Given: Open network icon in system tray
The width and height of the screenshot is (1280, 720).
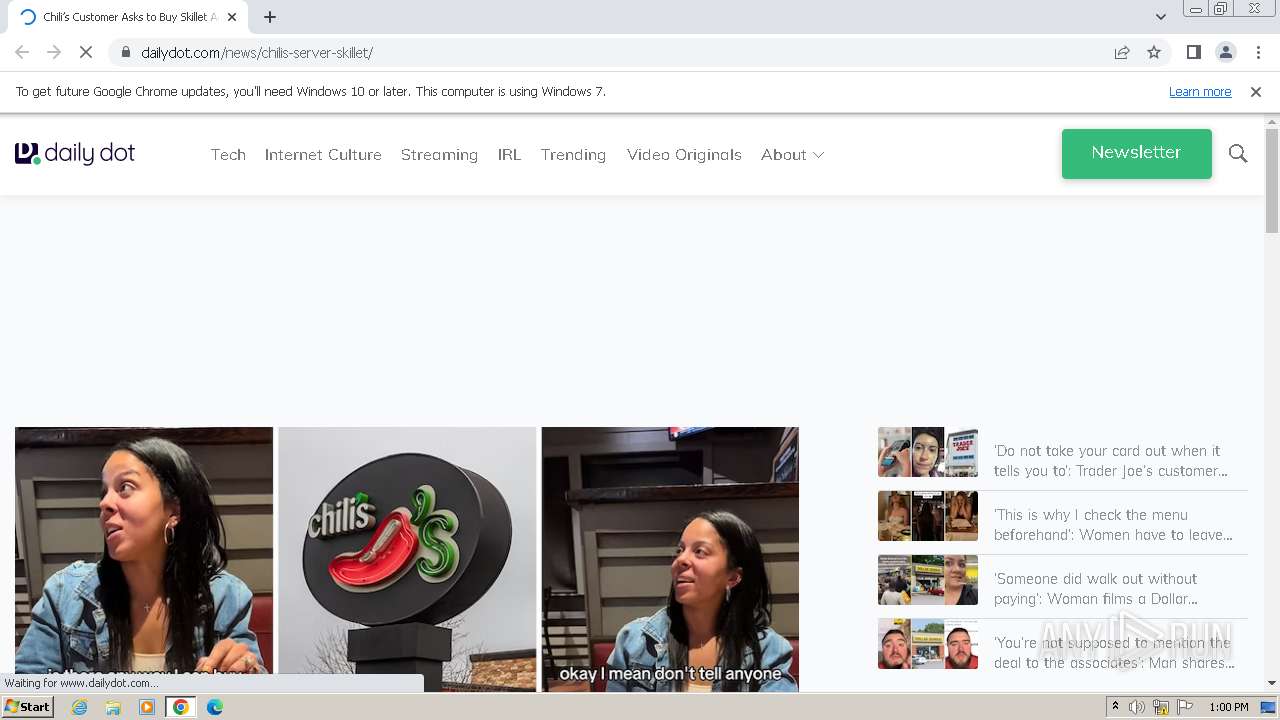Looking at the screenshot, I should click(x=1160, y=707).
